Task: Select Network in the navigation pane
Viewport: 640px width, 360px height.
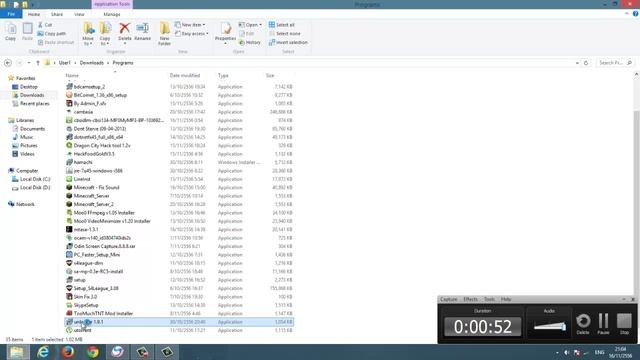Action: pyautogui.click(x=21, y=204)
